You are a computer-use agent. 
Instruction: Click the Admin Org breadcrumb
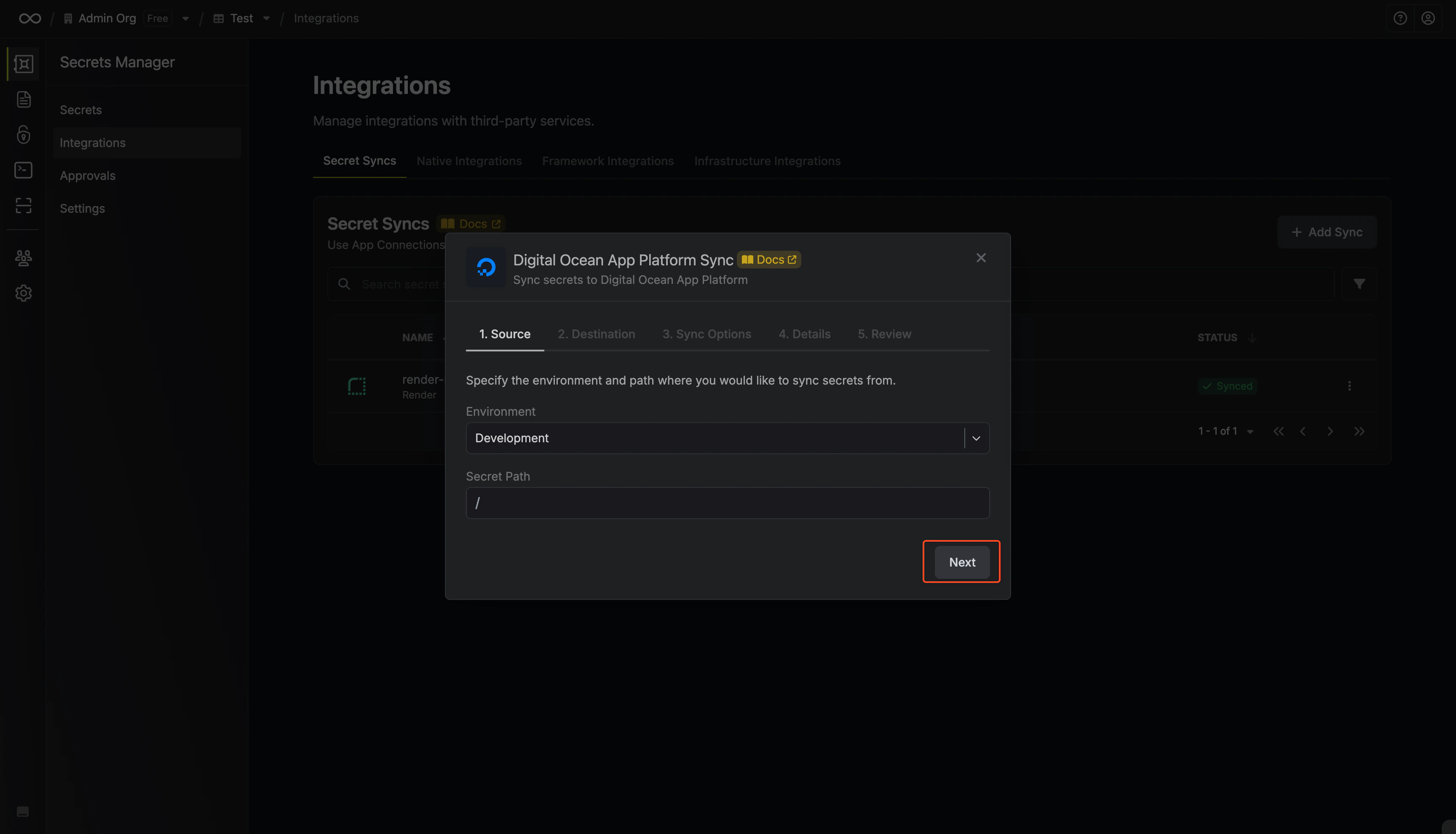click(x=107, y=19)
